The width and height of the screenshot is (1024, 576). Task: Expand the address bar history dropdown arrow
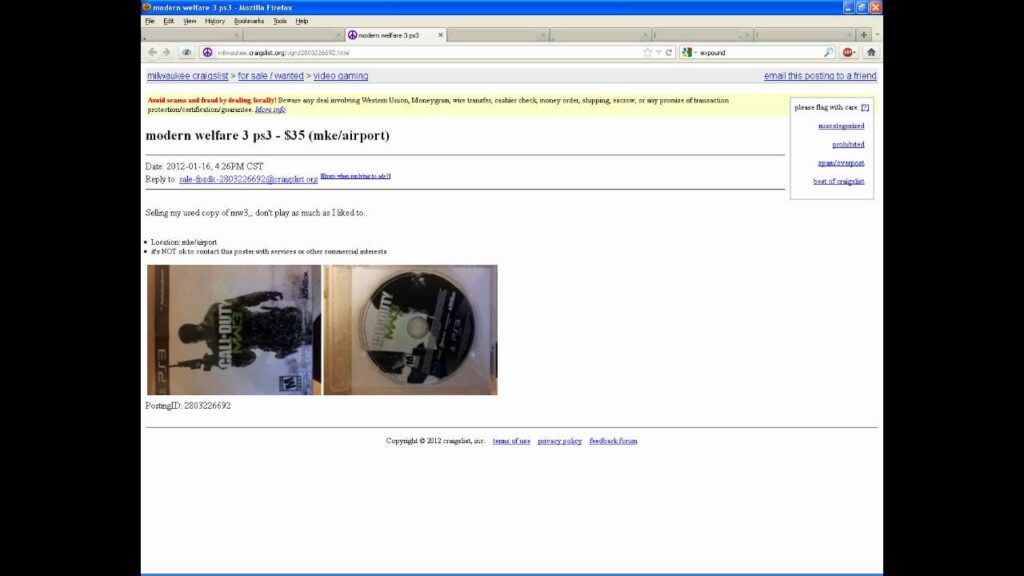coord(659,52)
